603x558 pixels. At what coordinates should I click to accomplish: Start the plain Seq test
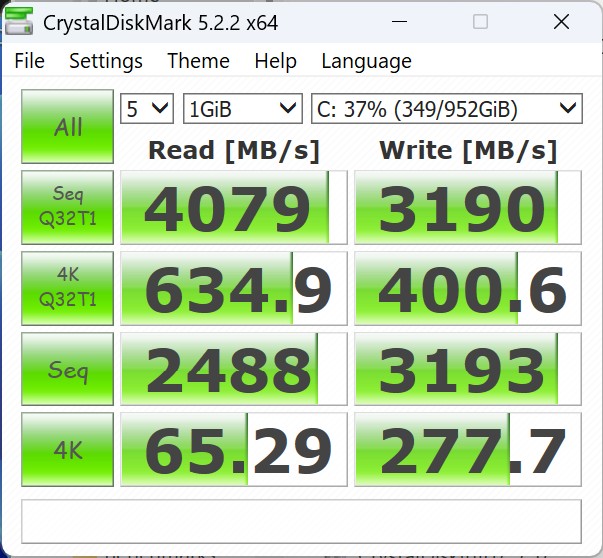click(67, 369)
